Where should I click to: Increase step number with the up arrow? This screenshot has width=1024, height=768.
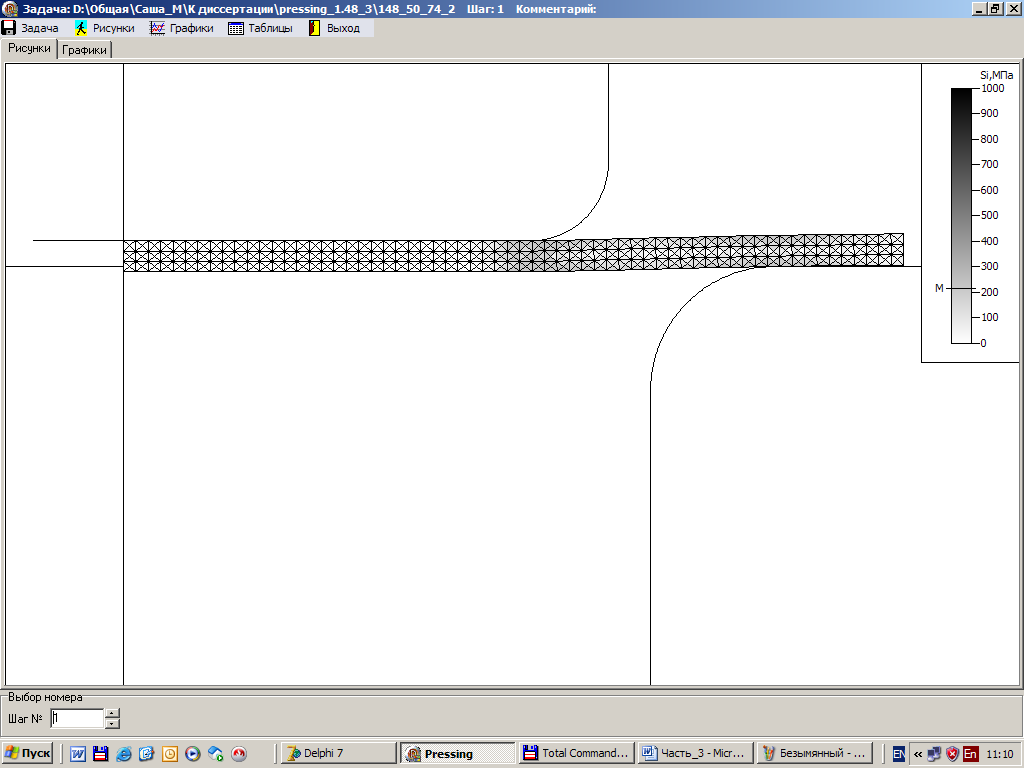[x=112, y=713]
